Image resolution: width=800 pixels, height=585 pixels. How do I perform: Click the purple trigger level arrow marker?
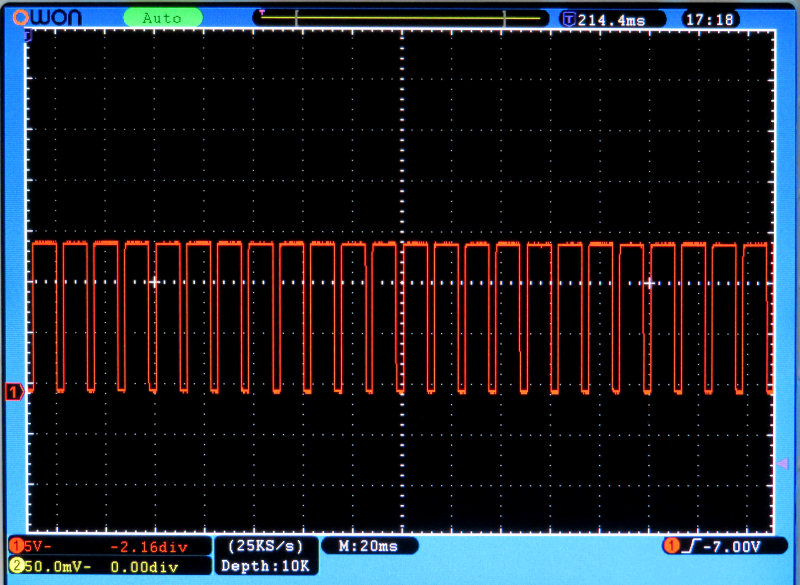tap(782, 464)
